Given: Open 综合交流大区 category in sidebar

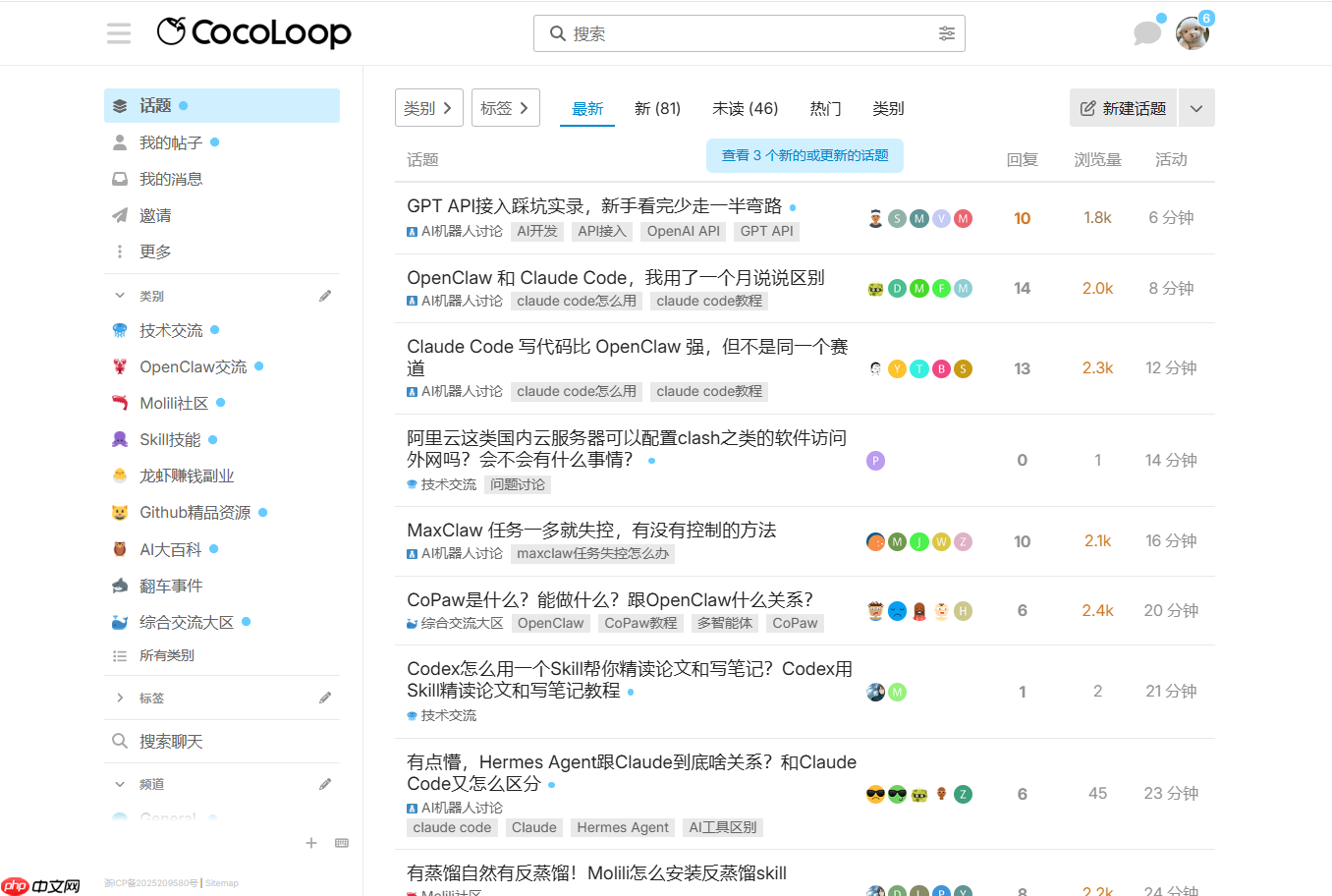Looking at the screenshot, I should (222, 622).
